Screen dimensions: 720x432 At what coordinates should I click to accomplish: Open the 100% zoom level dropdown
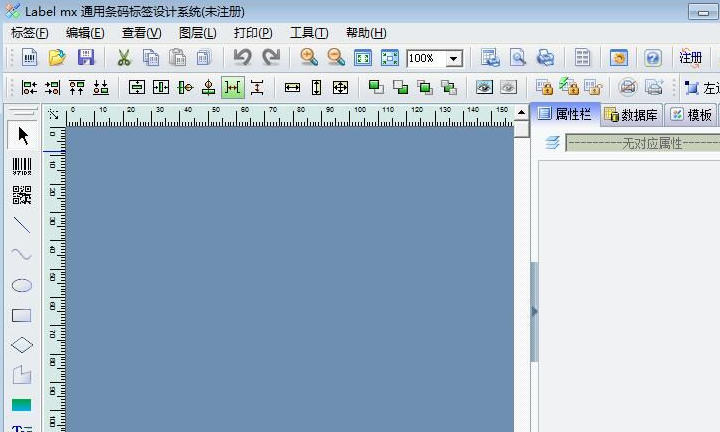click(453, 59)
